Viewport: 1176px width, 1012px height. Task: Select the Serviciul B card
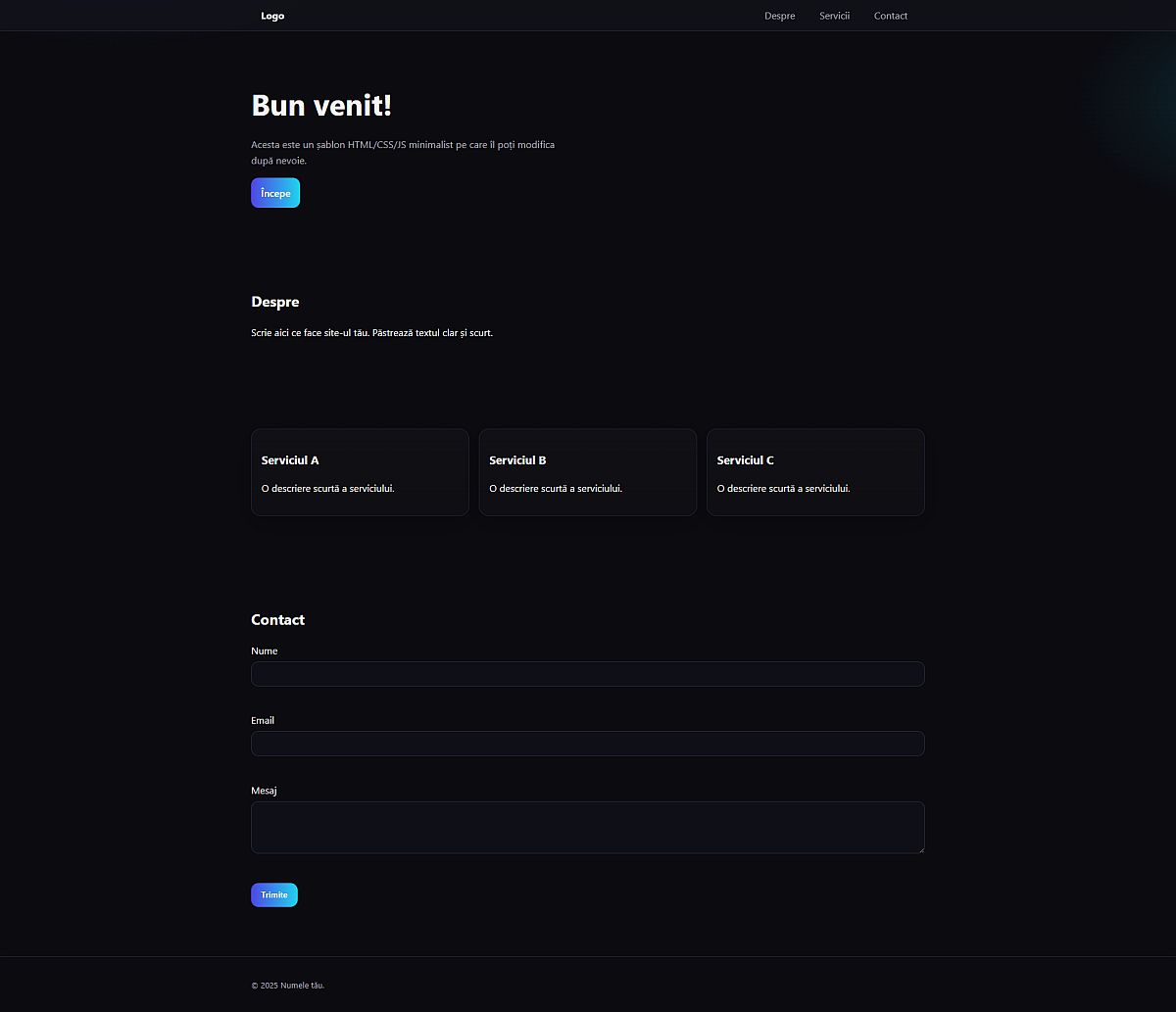(x=588, y=472)
